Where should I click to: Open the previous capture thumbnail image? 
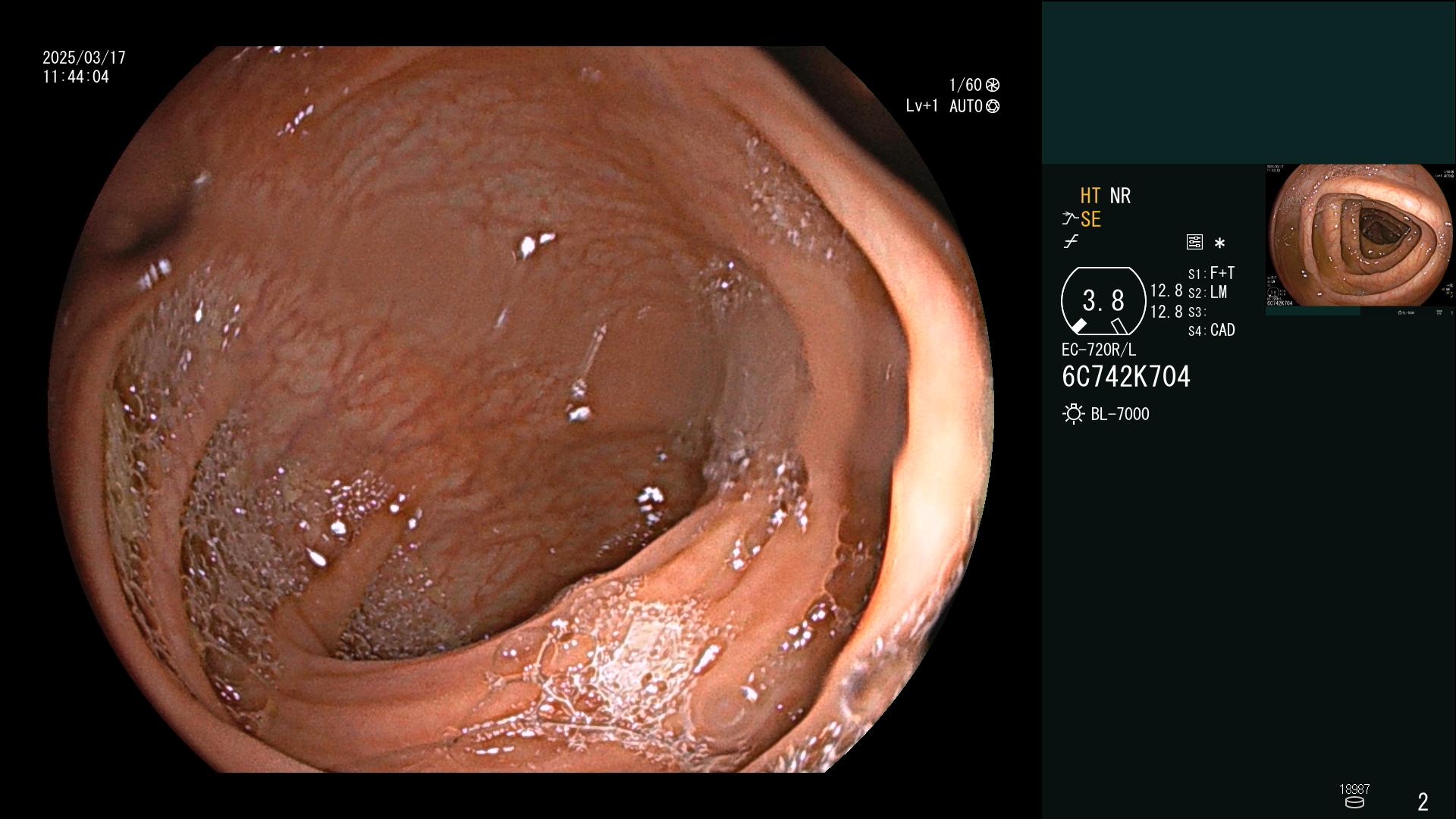[1360, 235]
